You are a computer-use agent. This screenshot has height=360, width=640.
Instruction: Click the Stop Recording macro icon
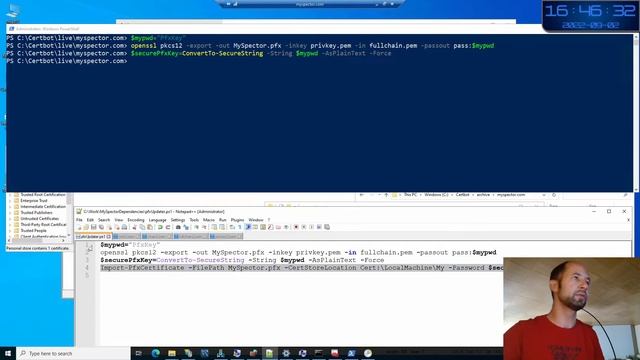click(x=304, y=227)
